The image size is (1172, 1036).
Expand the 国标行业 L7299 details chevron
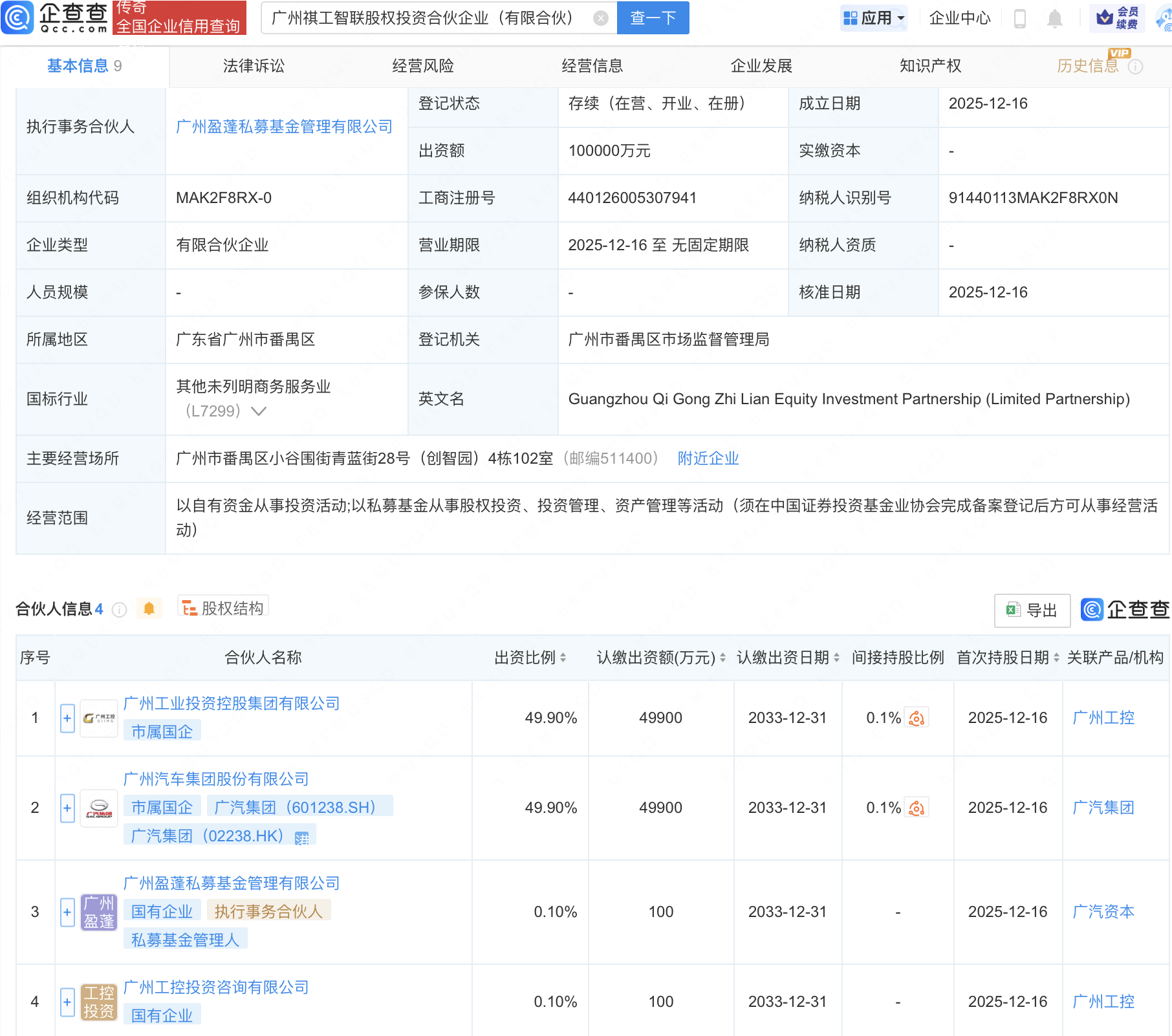coord(258,411)
